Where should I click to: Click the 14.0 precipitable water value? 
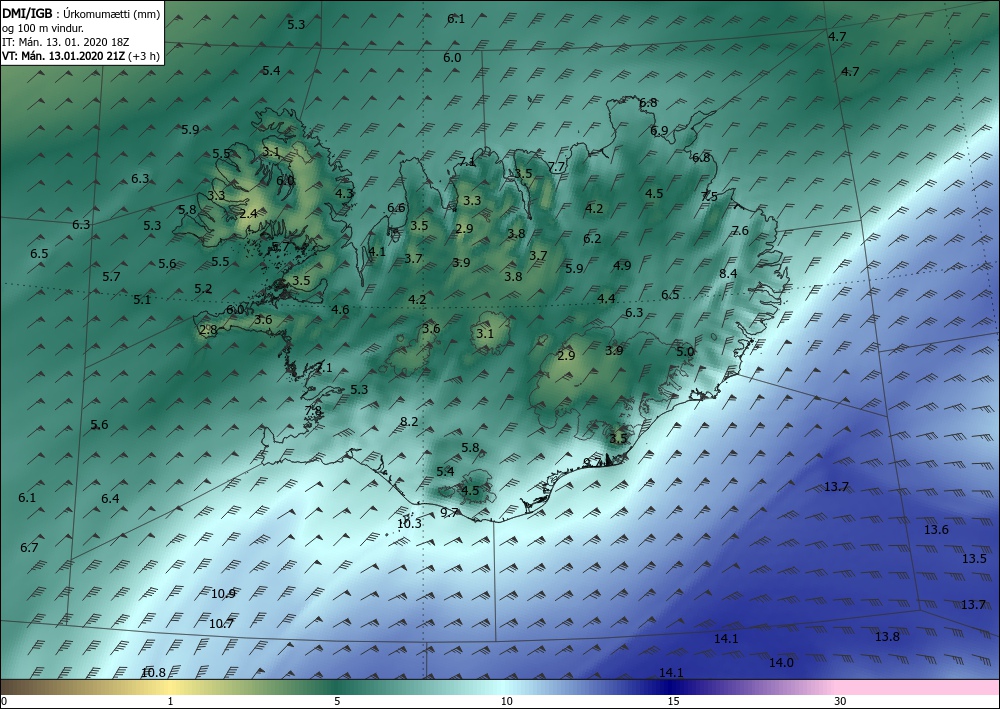pos(781,663)
